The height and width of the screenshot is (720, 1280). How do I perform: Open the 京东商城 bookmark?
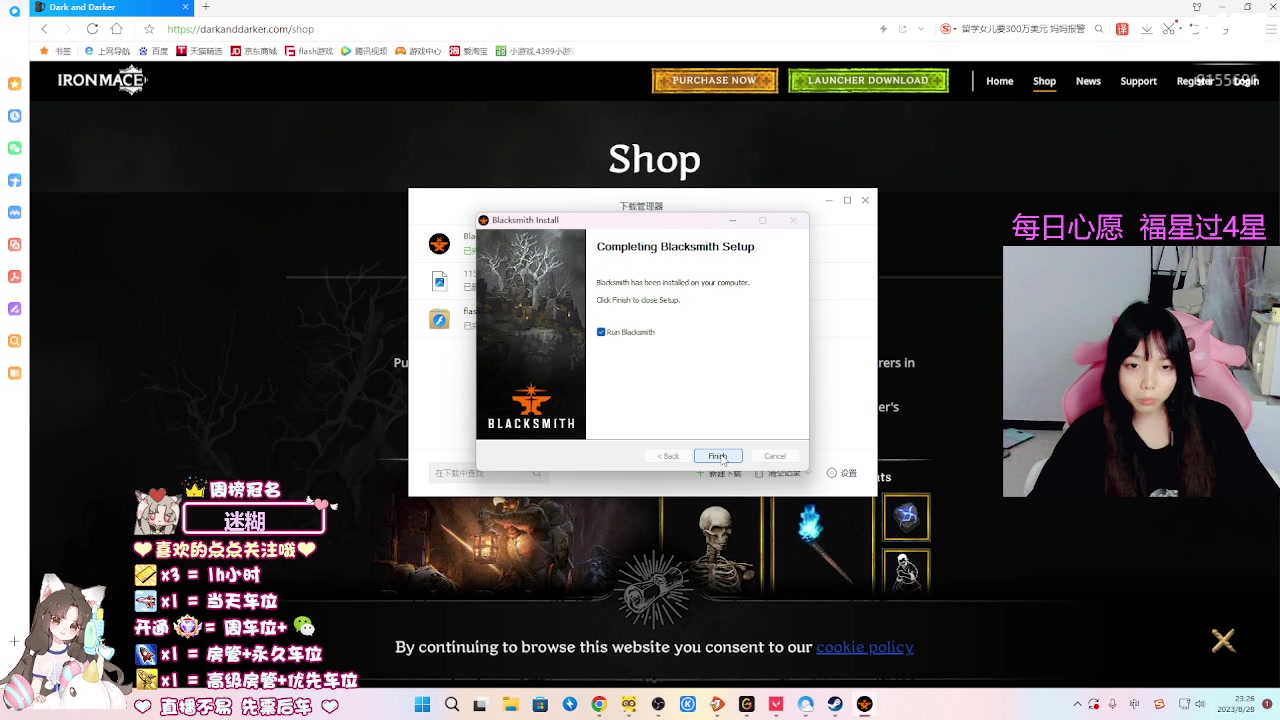tap(254, 51)
